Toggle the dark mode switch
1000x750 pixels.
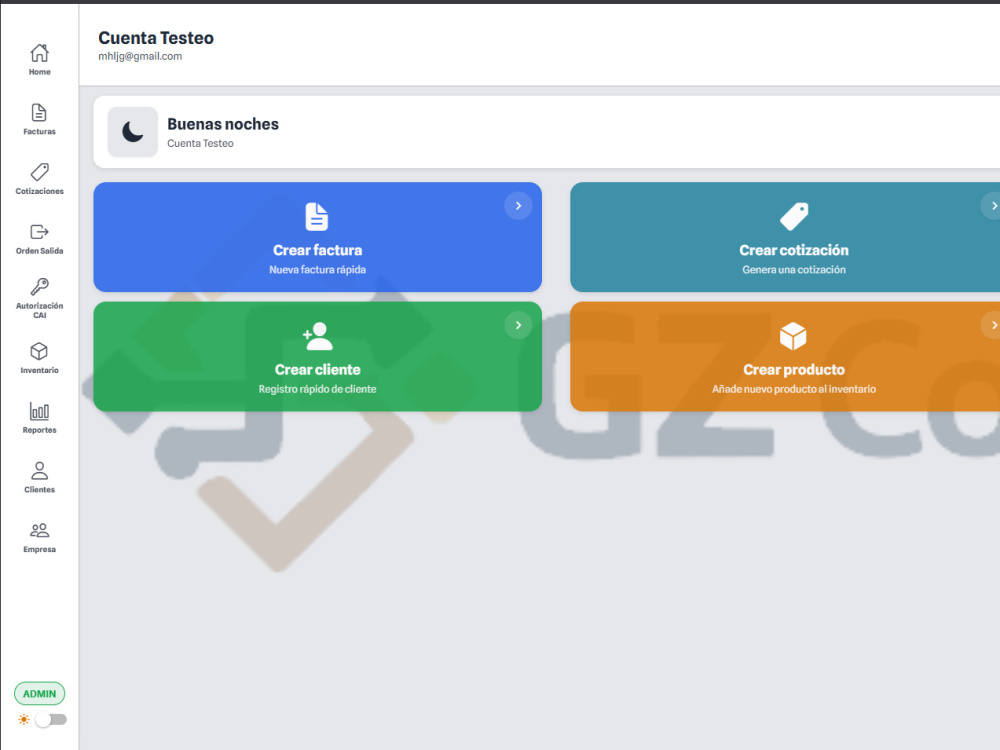(51, 719)
